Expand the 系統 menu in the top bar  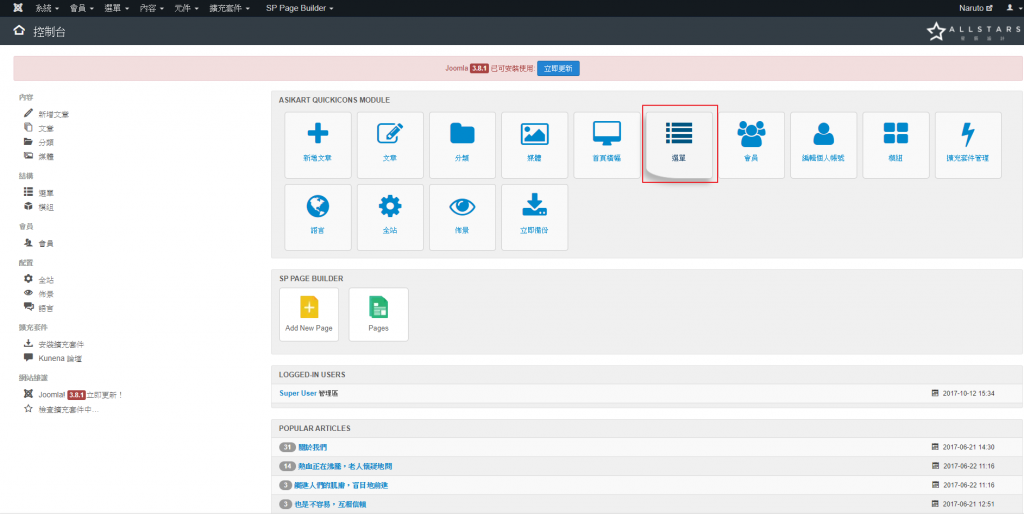tap(49, 8)
